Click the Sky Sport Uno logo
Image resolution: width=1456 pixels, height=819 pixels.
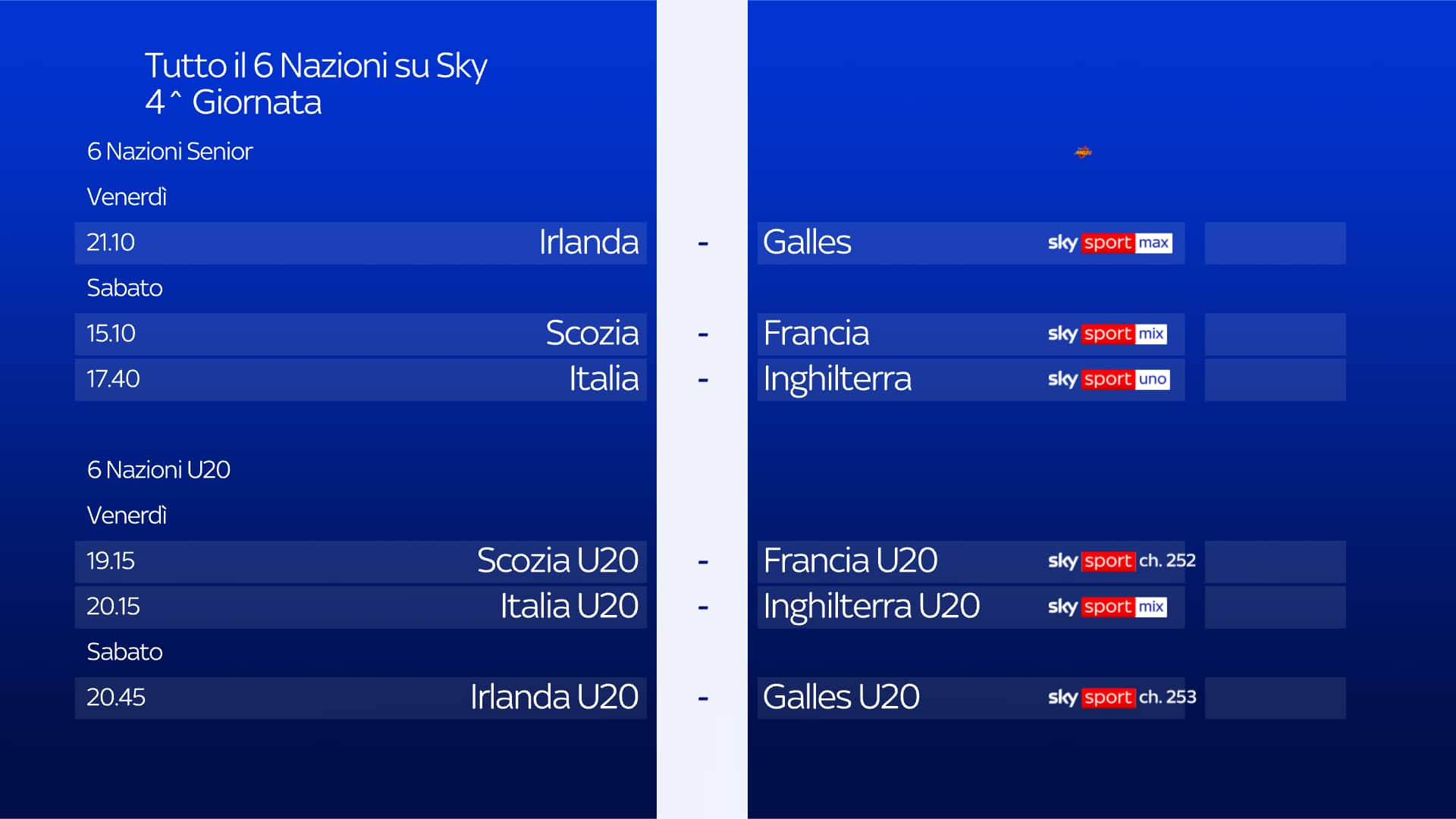1108,379
